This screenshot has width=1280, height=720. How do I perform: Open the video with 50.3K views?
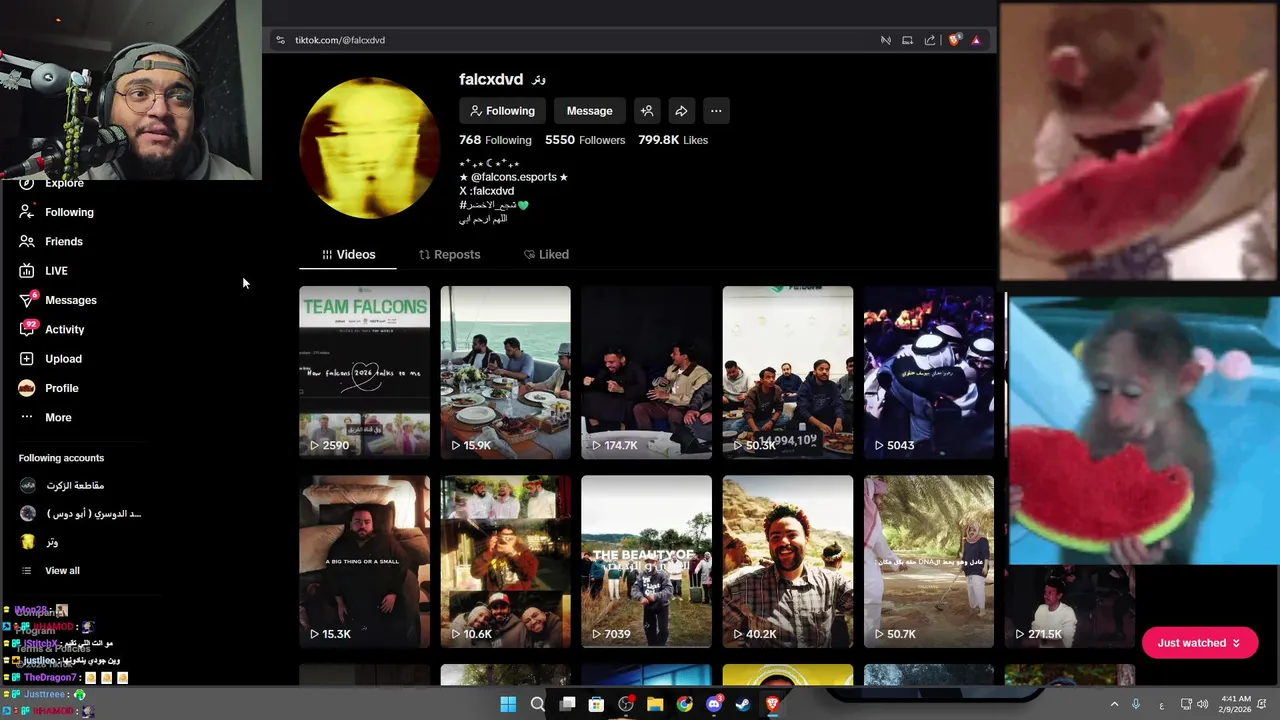pyautogui.click(x=788, y=372)
